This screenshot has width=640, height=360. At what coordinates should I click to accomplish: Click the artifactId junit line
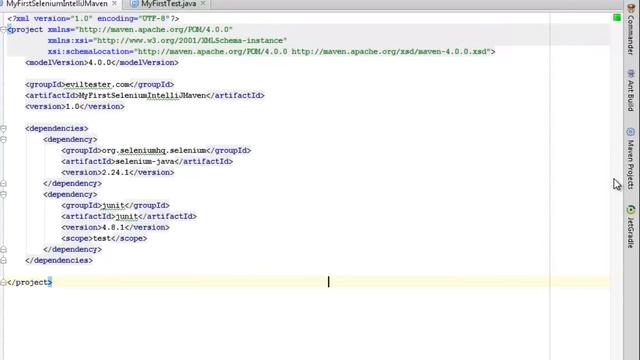(x=129, y=217)
